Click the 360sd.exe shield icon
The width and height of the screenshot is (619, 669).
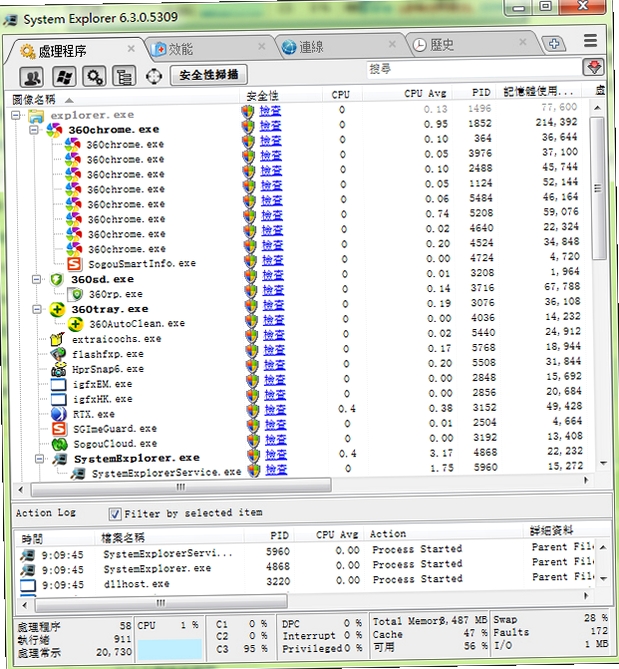pyautogui.click(x=57, y=279)
